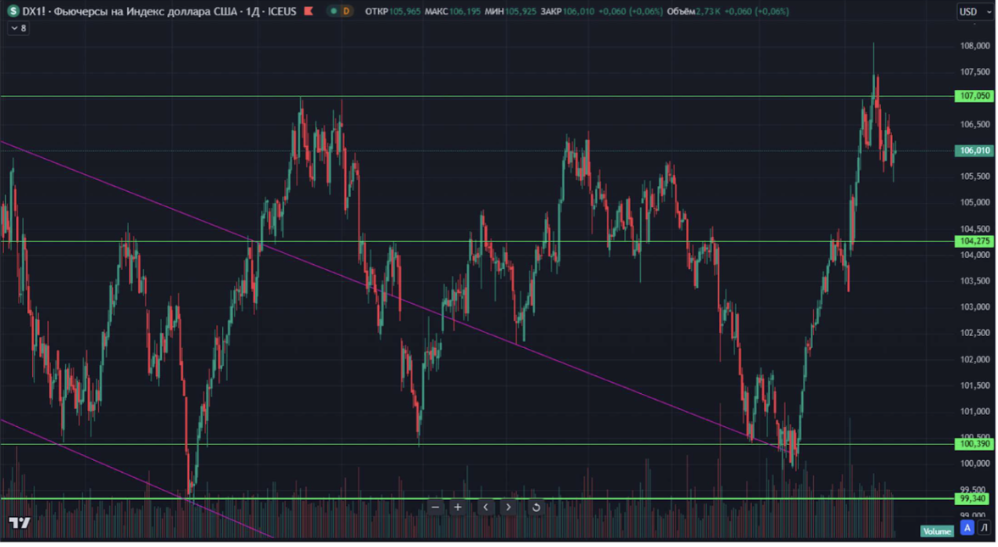Viewport: 998px width, 547px height.
Task: Click the 105,000 price axis label
Action: (974, 202)
